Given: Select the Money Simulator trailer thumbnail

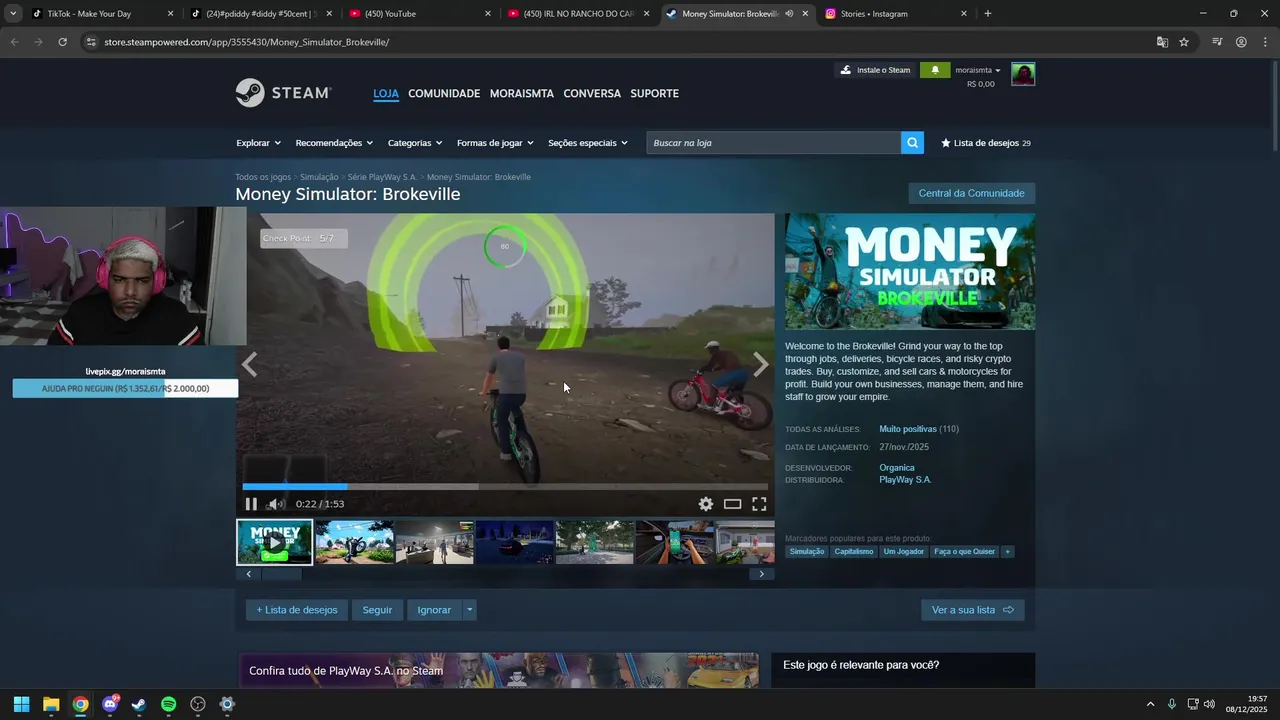Looking at the screenshot, I should pyautogui.click(x=275, y=542).
